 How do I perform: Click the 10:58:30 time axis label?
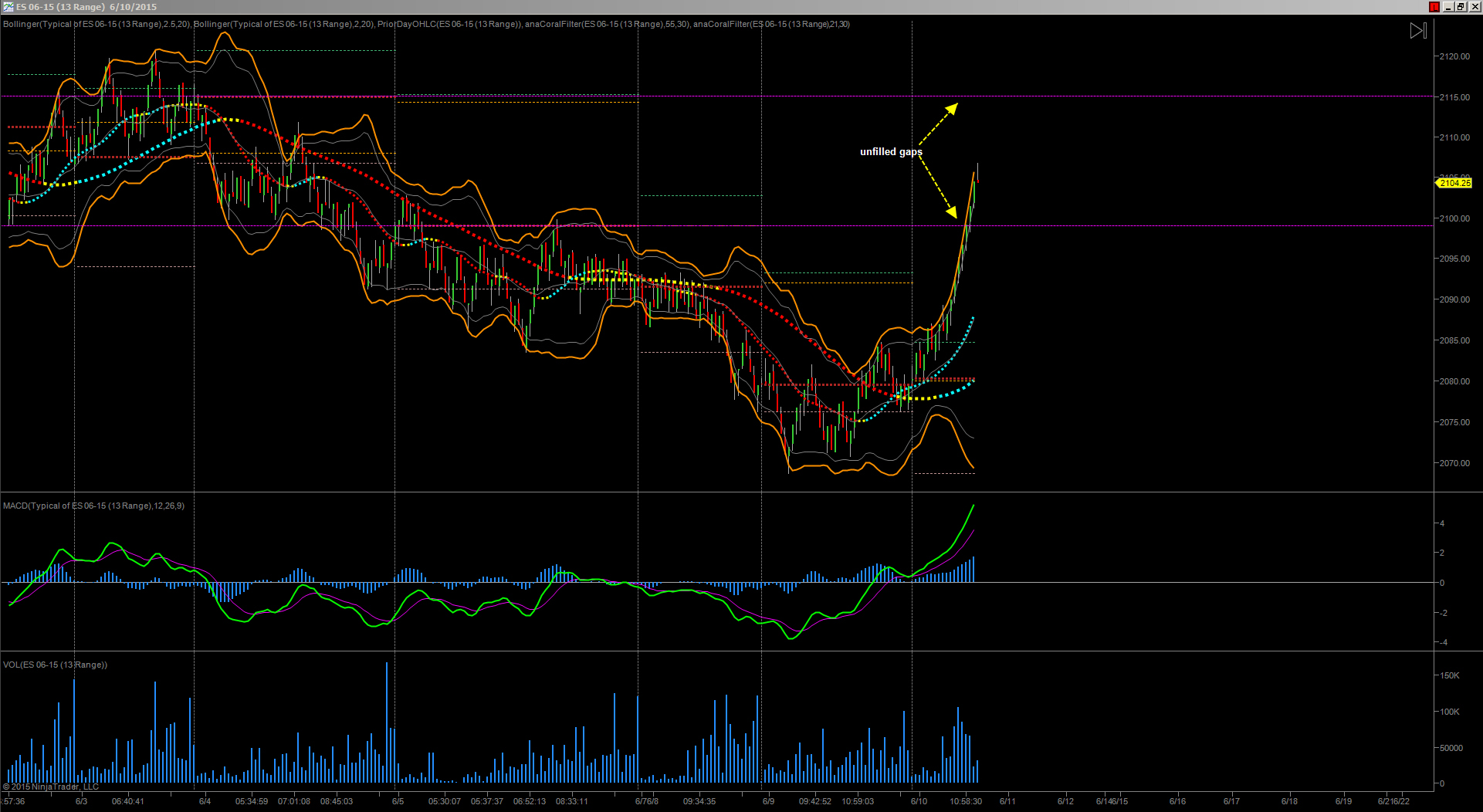[966, 801]
